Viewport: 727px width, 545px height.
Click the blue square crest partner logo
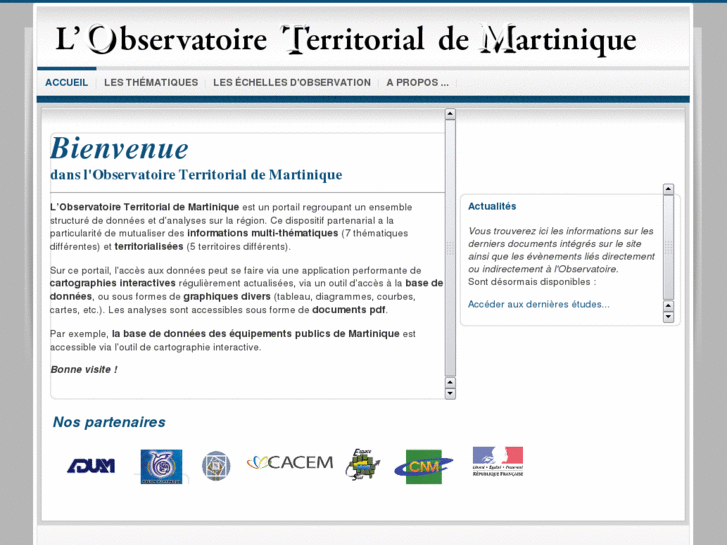click(161, 466)
